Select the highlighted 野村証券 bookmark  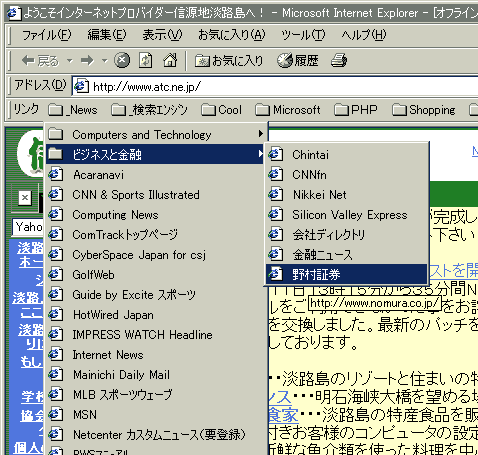(x=347, y=275)
